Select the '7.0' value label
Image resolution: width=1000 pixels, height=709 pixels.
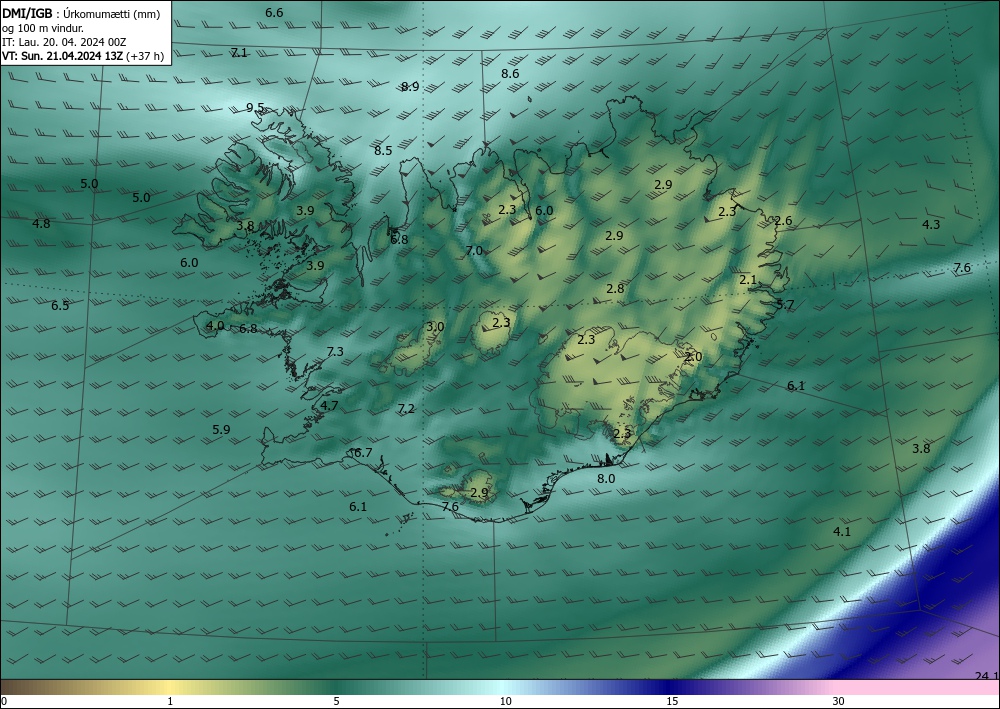pyautogui.click(x=474, y=251)
